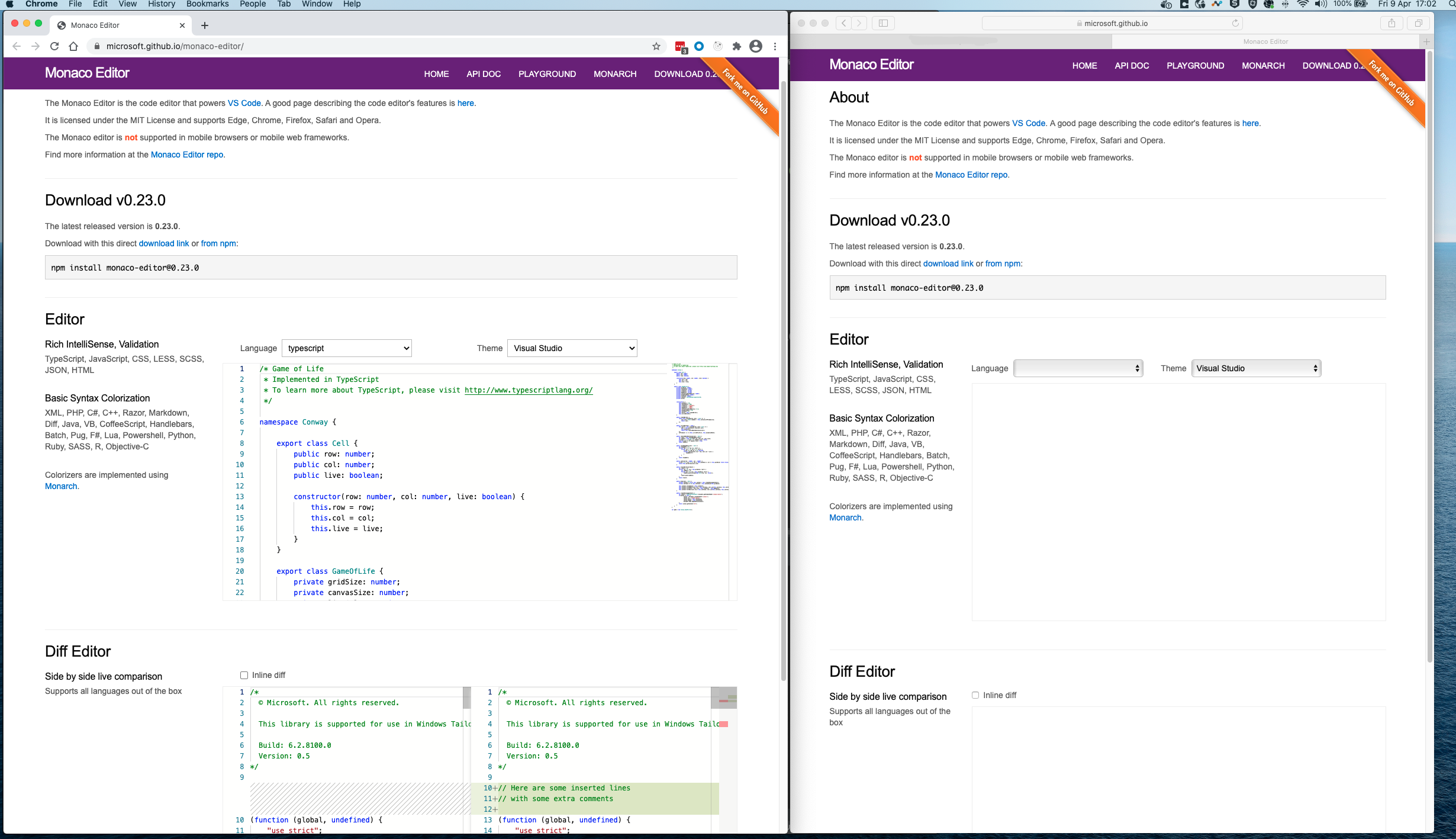This screenshot has width=1456, height=839.
Task: Open the Bookmarks menu in the menu bar
Action: tap(207, 4)
